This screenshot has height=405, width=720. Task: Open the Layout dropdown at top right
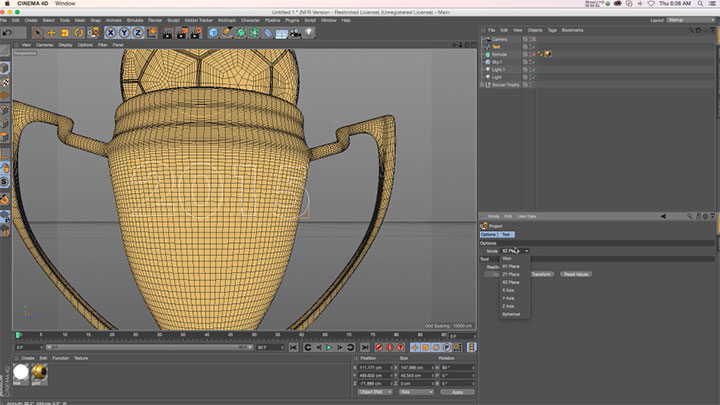691,20
